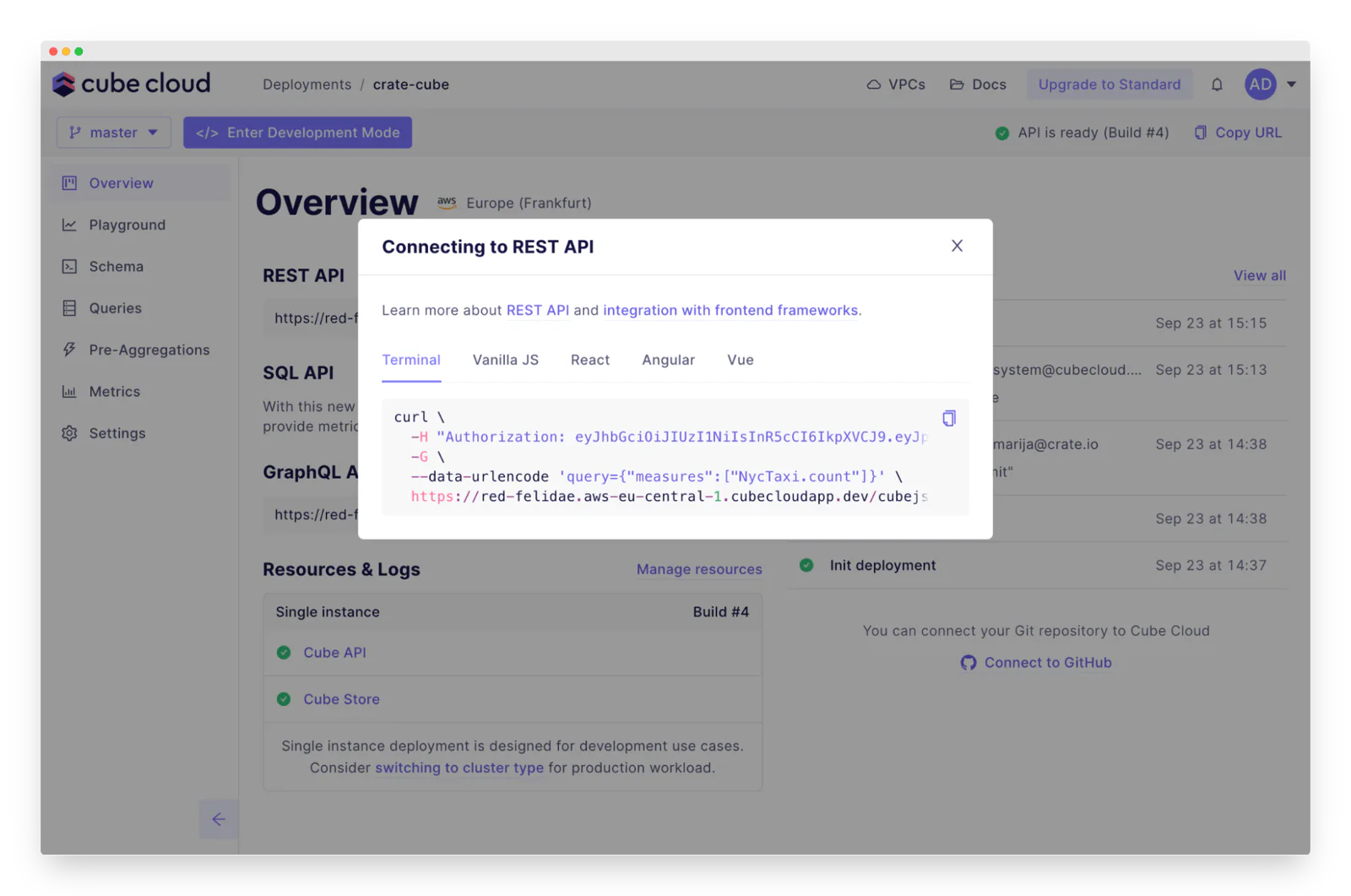The height and width of the screenshot is (896, 1351).
Task: Click the AWS logo near region
Action: click(x=447, y=203)
